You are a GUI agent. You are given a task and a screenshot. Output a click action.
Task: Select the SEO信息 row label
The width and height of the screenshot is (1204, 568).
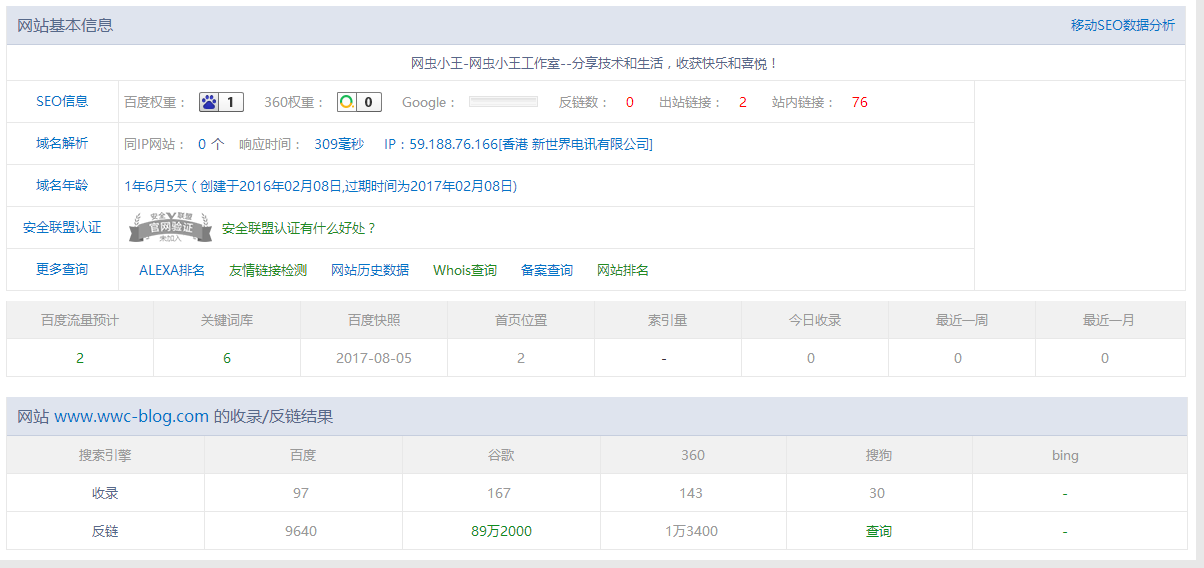pos(62,101)
